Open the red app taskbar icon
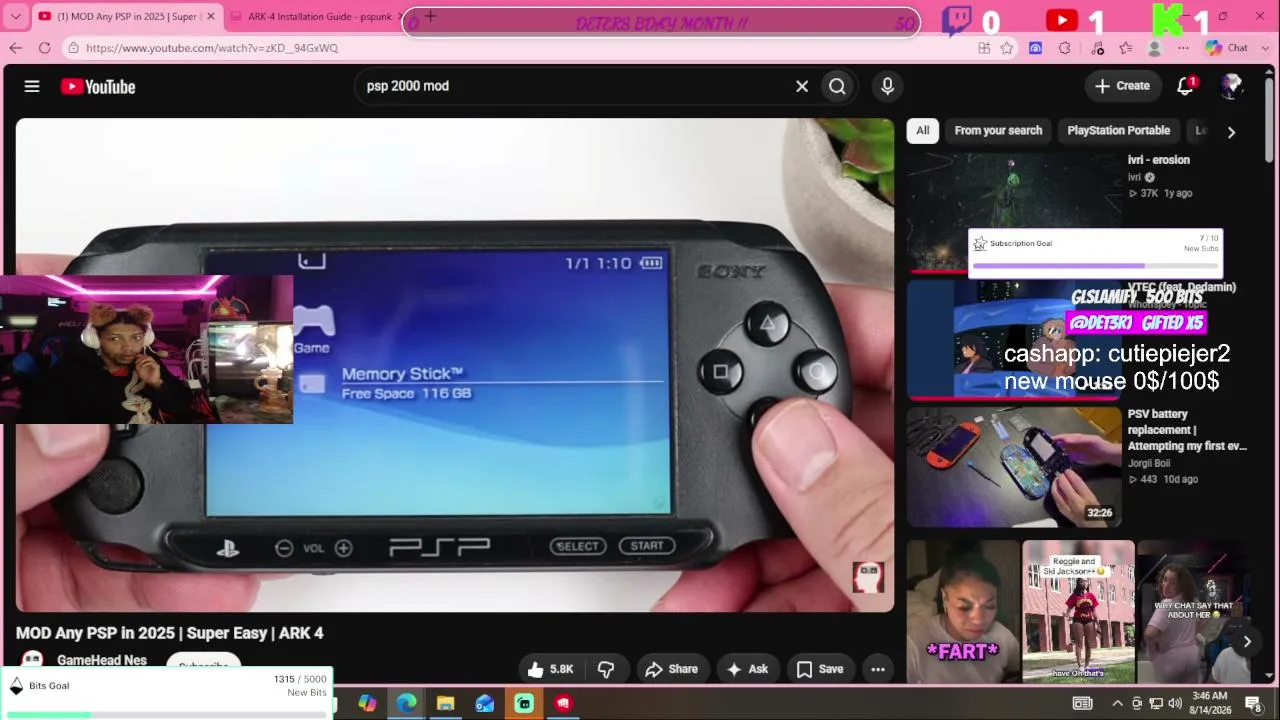Screen dimensions: 1280x720 coord(563,703)
